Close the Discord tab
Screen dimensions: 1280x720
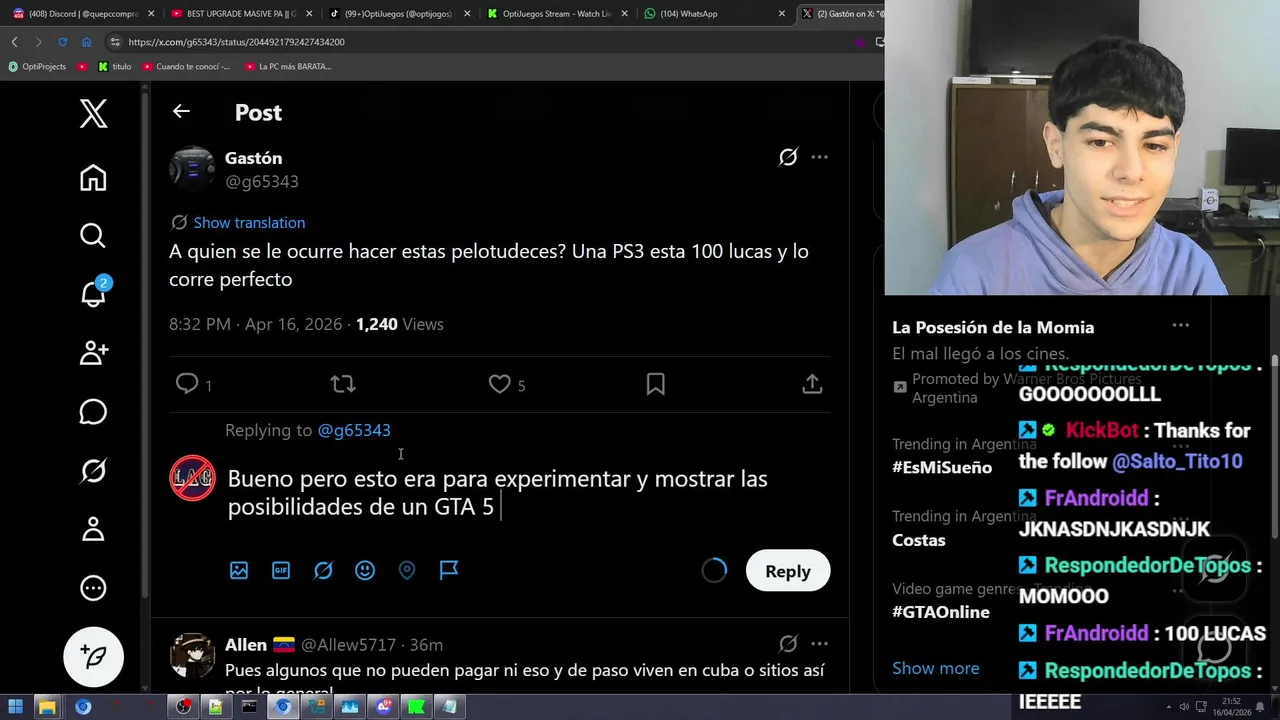click(x=152, y=14)
